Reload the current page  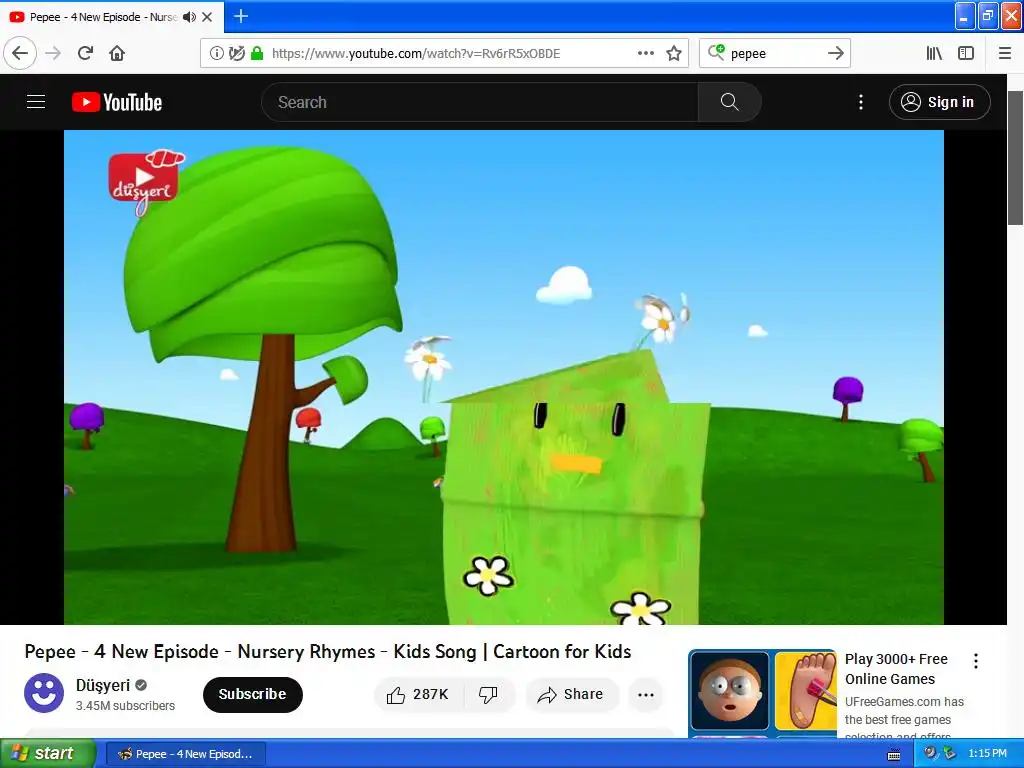pyautogui.click(x=86, y=53)
